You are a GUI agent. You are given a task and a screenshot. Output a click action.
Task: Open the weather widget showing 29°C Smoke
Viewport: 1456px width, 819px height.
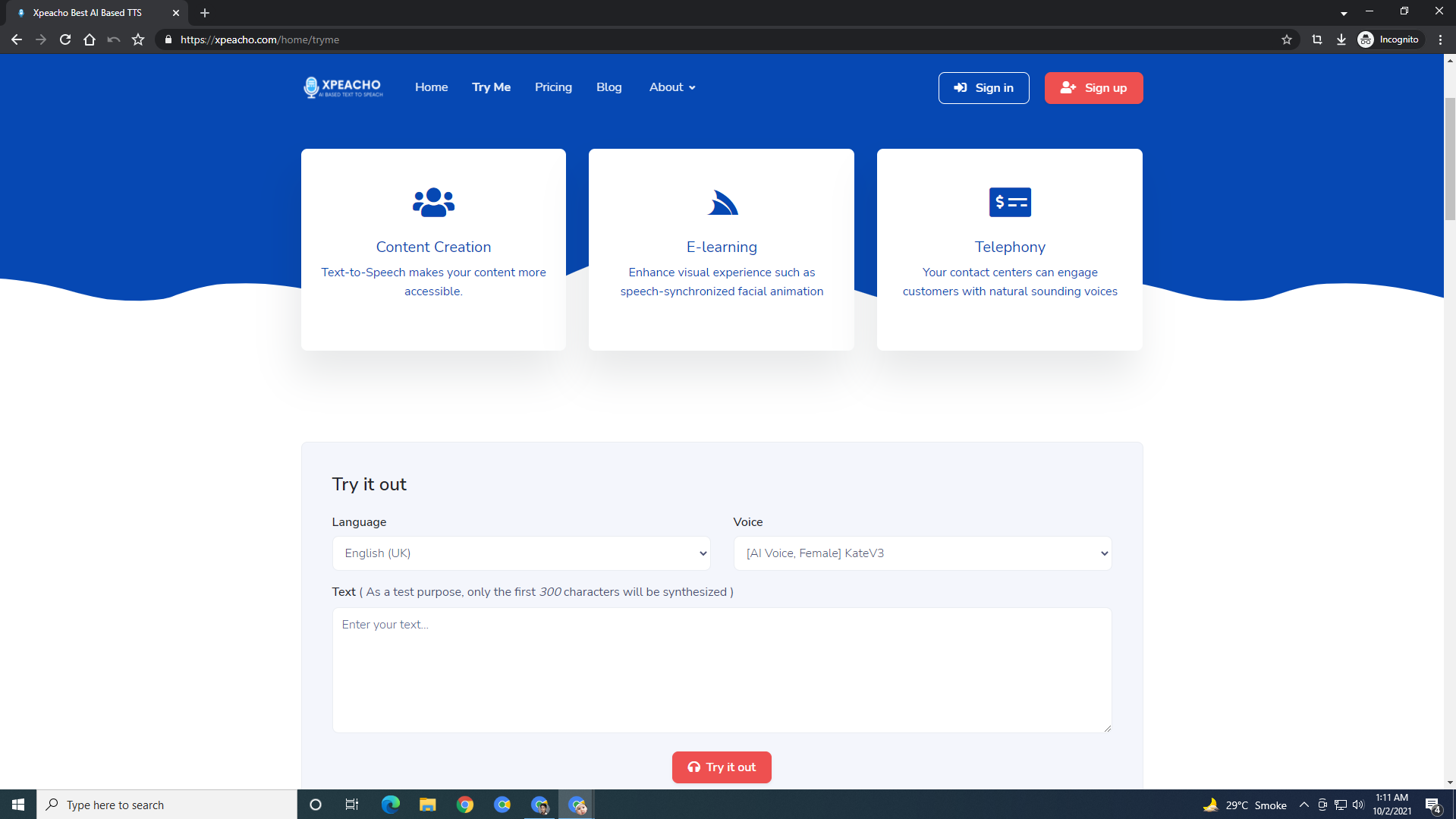[x=1245, y=805]
